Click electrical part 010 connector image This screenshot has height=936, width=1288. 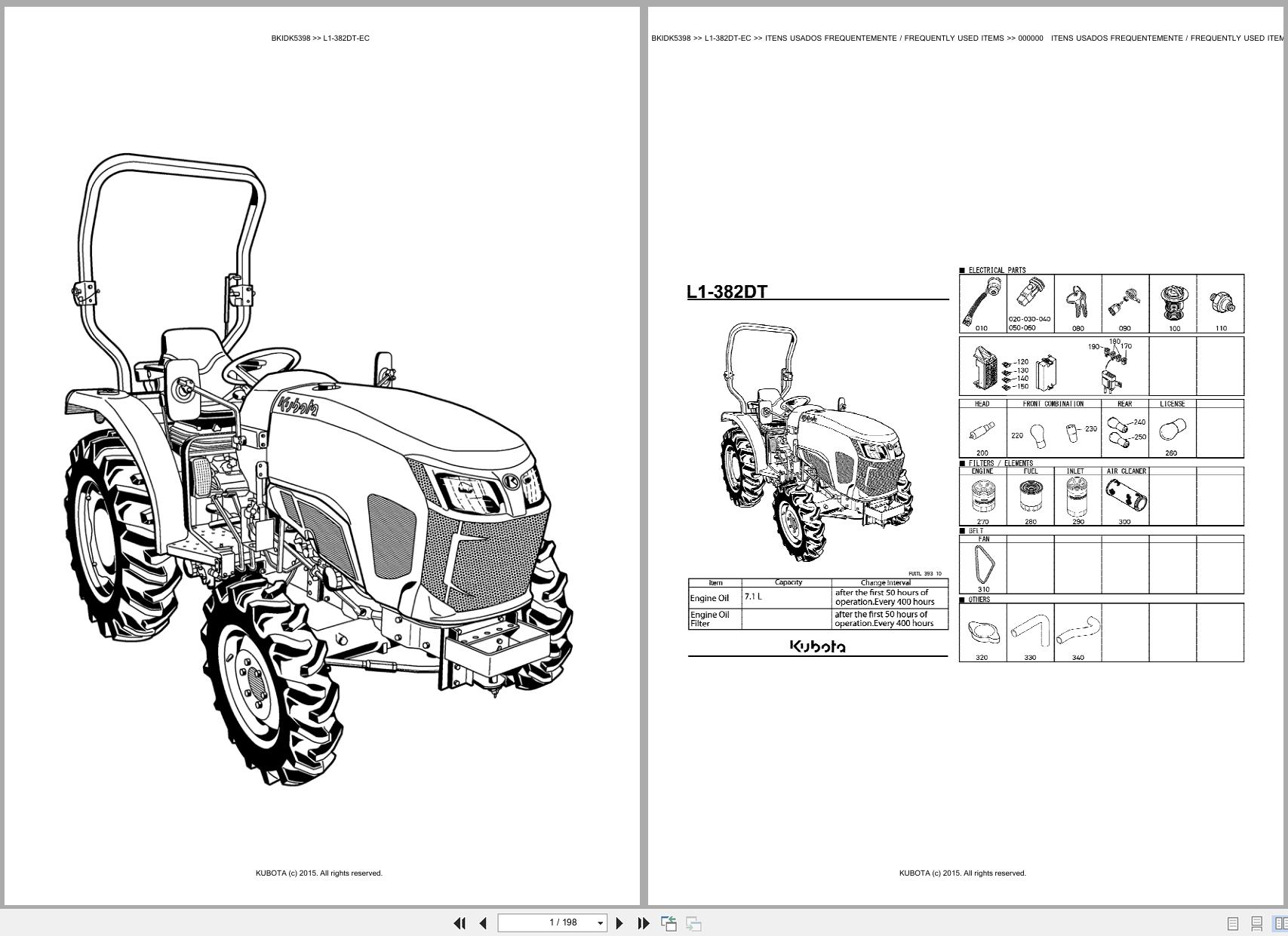[x=982, y=300]
